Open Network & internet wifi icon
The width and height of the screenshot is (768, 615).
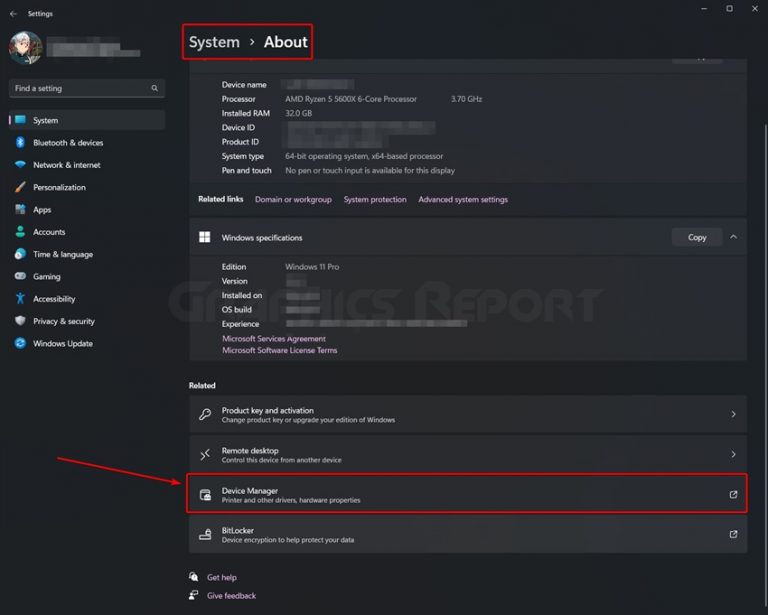pos(20,165)
